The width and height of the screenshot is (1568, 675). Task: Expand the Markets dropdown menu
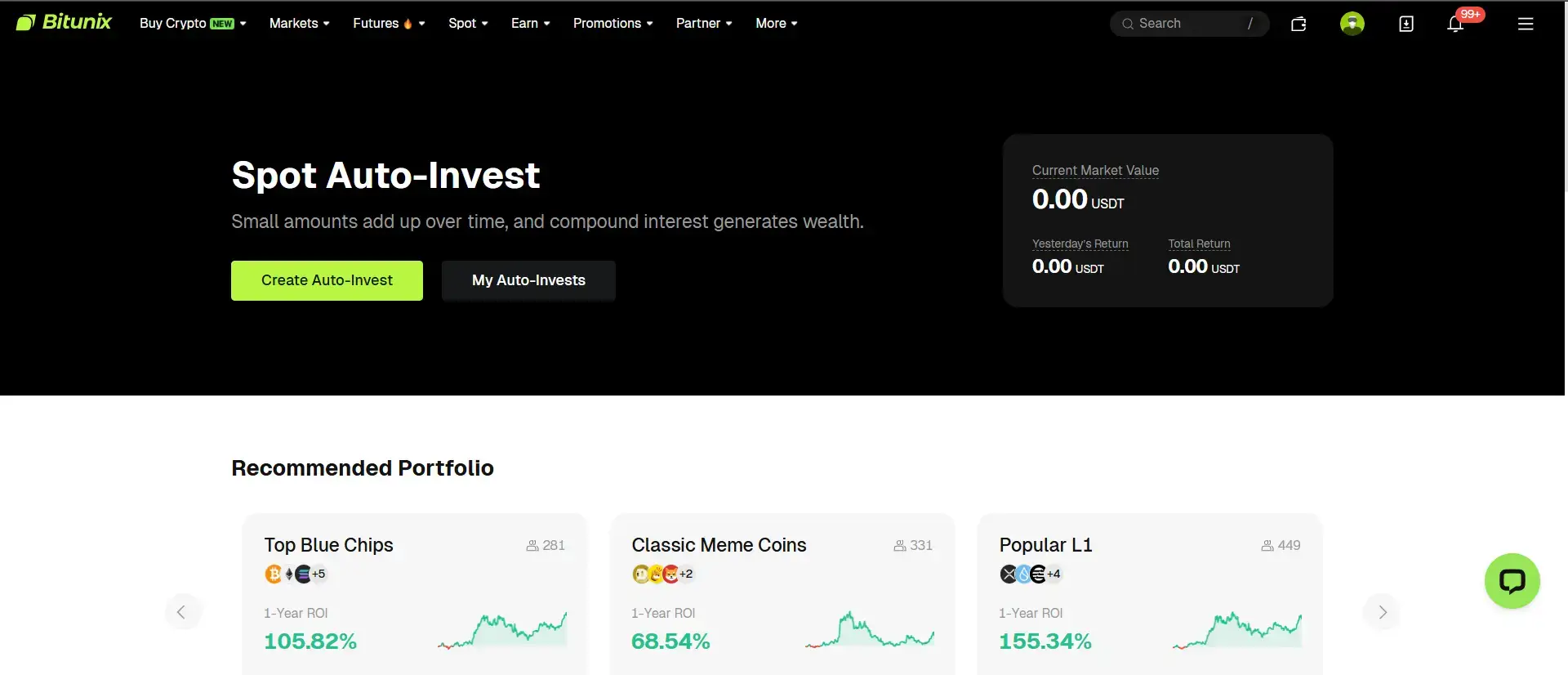click(299, 24)
